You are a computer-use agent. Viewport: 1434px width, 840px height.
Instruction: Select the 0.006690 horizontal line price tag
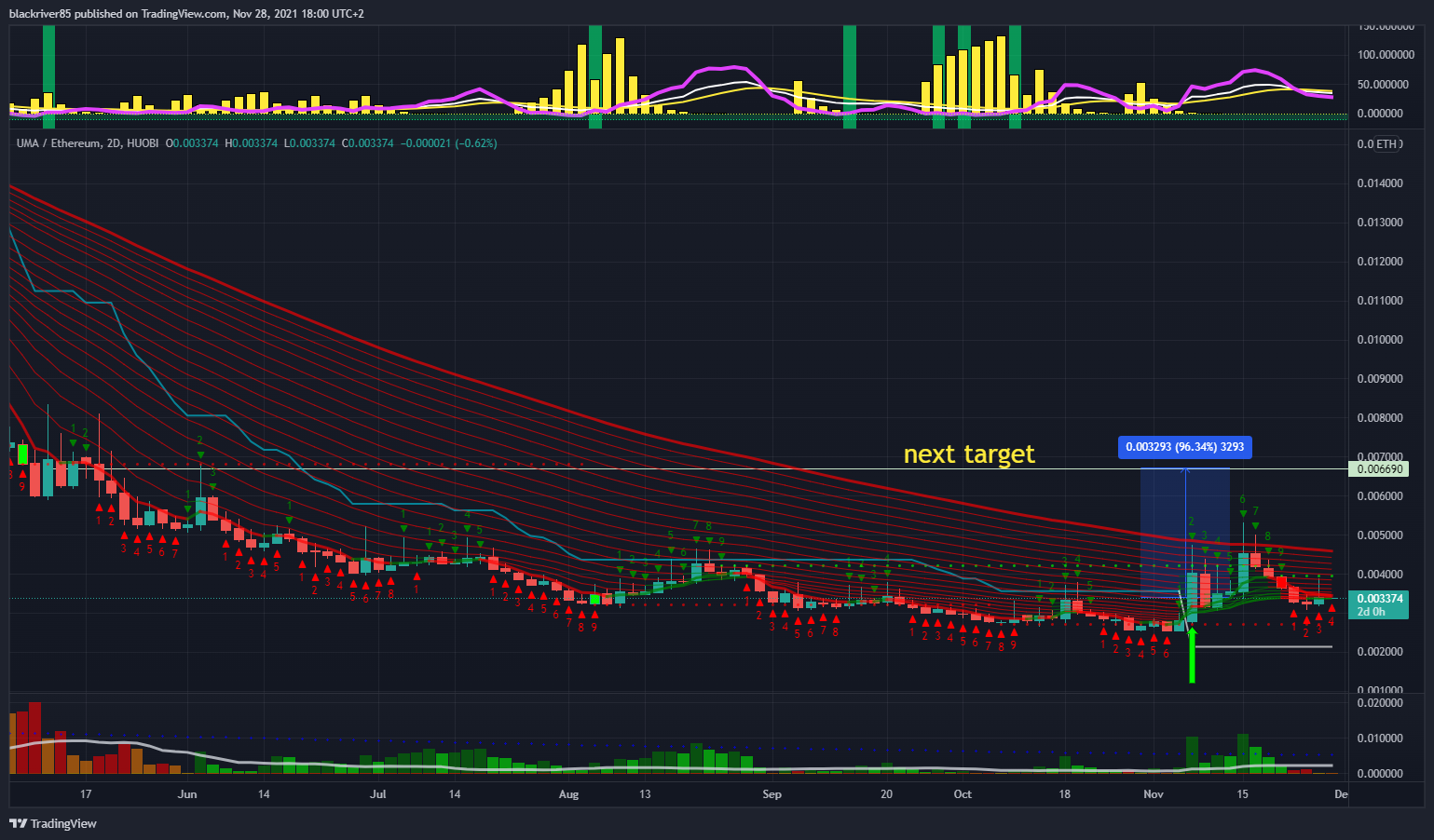click(x=1379, y=469)
